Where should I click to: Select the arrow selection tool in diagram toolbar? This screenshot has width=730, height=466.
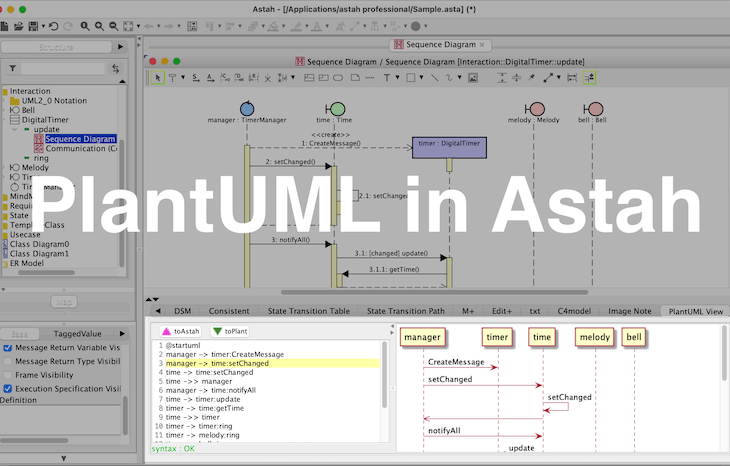pos(157,77)
